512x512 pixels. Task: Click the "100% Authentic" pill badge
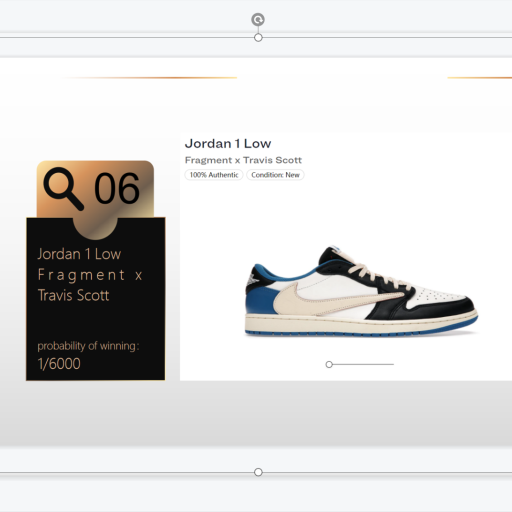pyautogui.click(x=214, y=175)
